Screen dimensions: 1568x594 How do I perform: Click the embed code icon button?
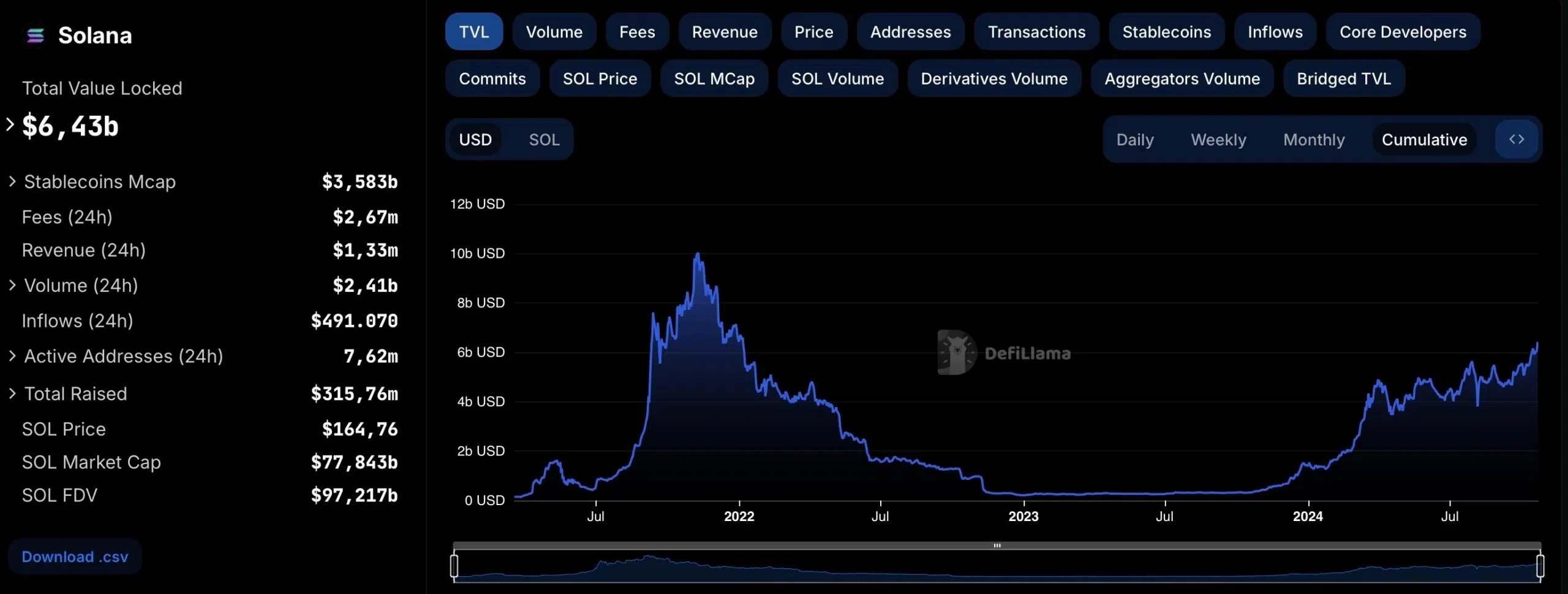[1517, 139]
